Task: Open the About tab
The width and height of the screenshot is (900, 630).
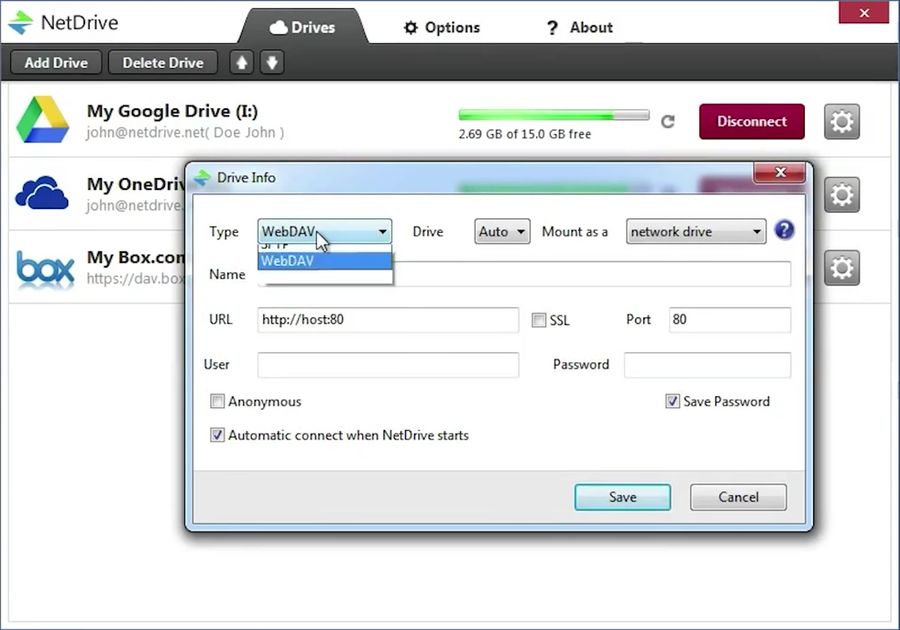Action: coord(580,28)
